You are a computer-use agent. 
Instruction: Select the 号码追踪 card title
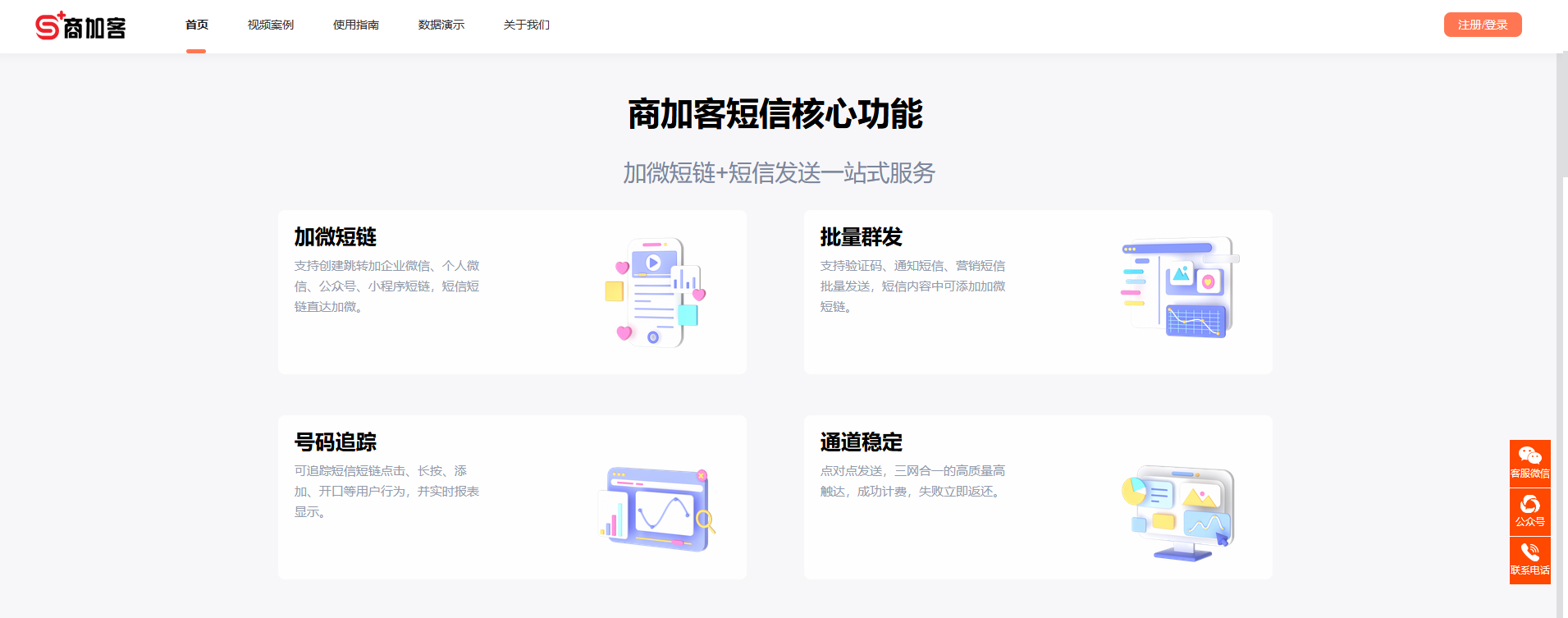335,442
